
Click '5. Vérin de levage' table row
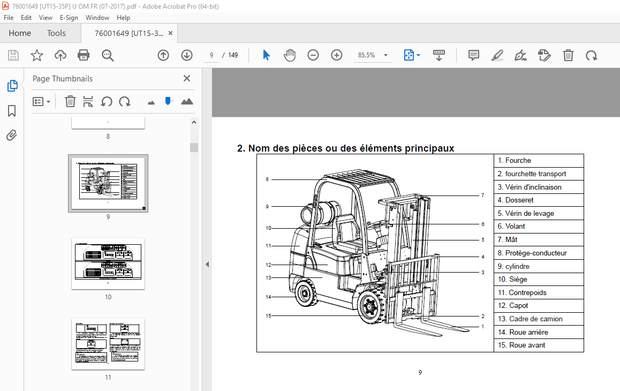pyautogui.click(x=539, y=213)
